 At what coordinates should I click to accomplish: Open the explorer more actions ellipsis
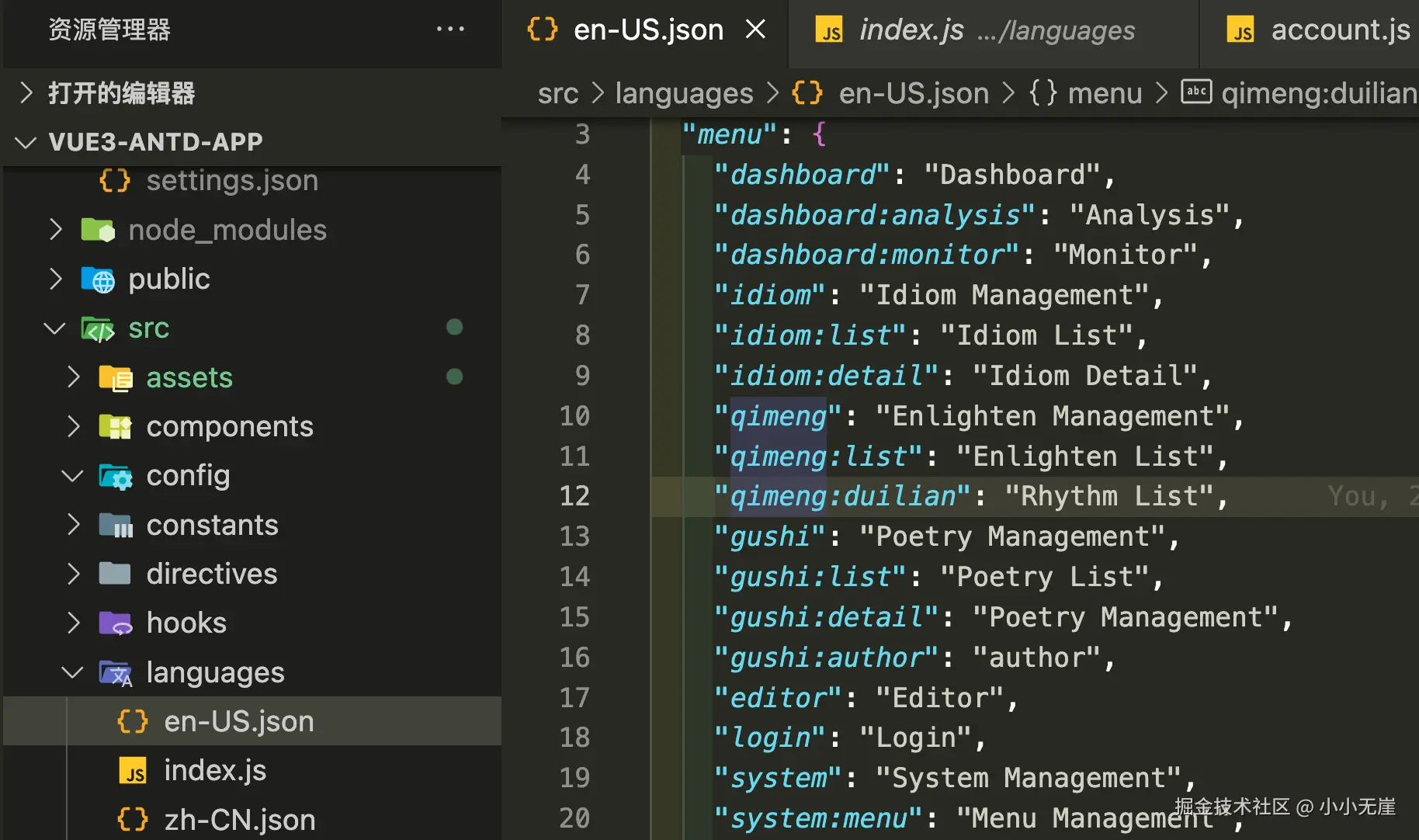(x=450, y=30)
